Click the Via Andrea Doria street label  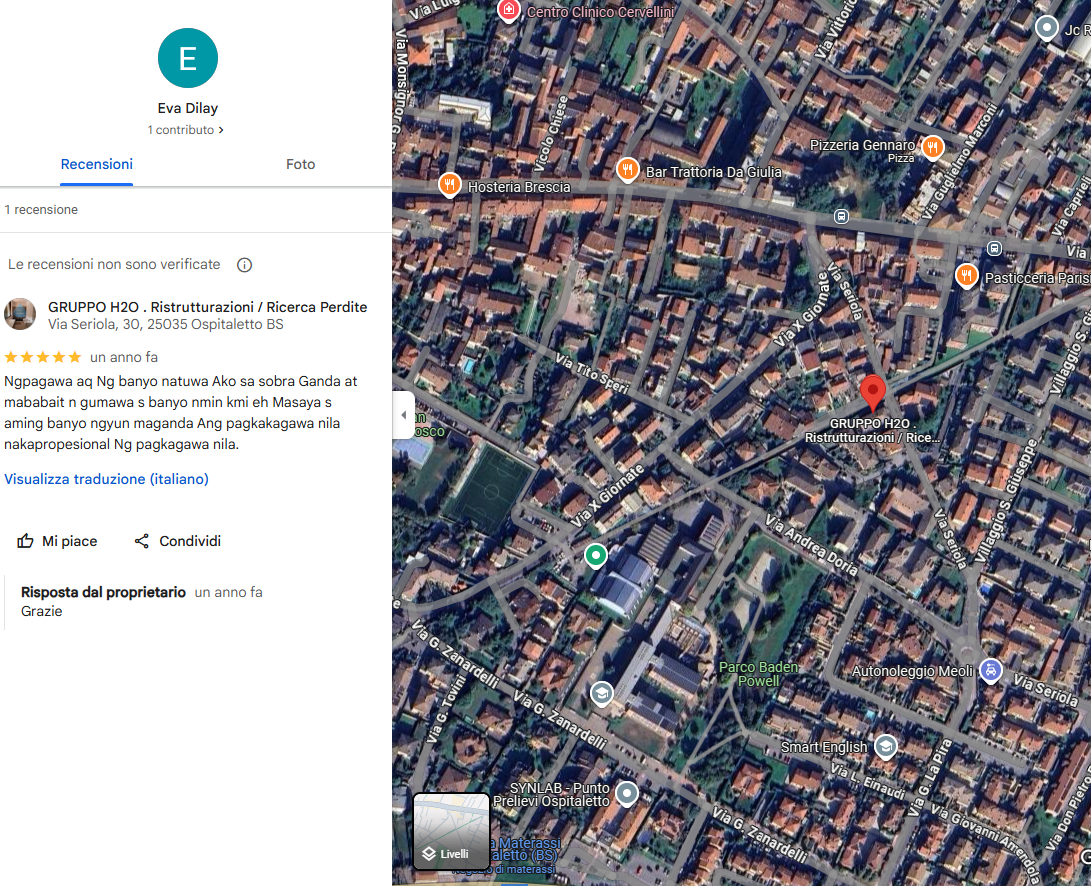coord(811,544)
